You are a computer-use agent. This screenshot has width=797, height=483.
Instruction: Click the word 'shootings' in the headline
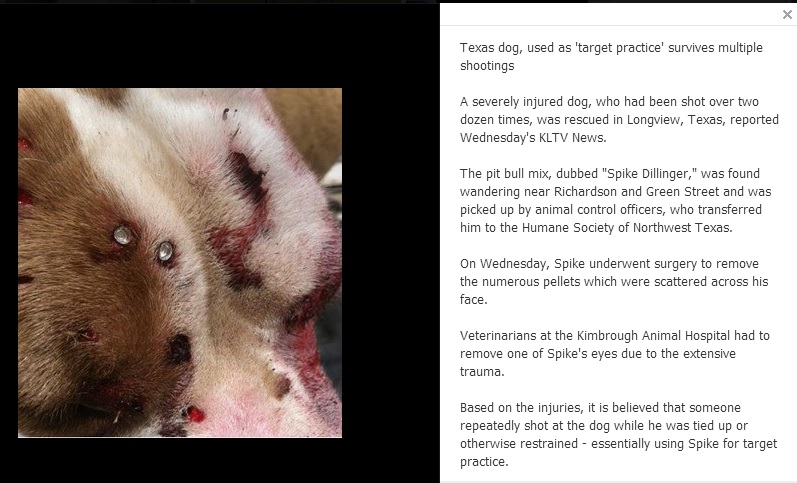pos(487,66)
